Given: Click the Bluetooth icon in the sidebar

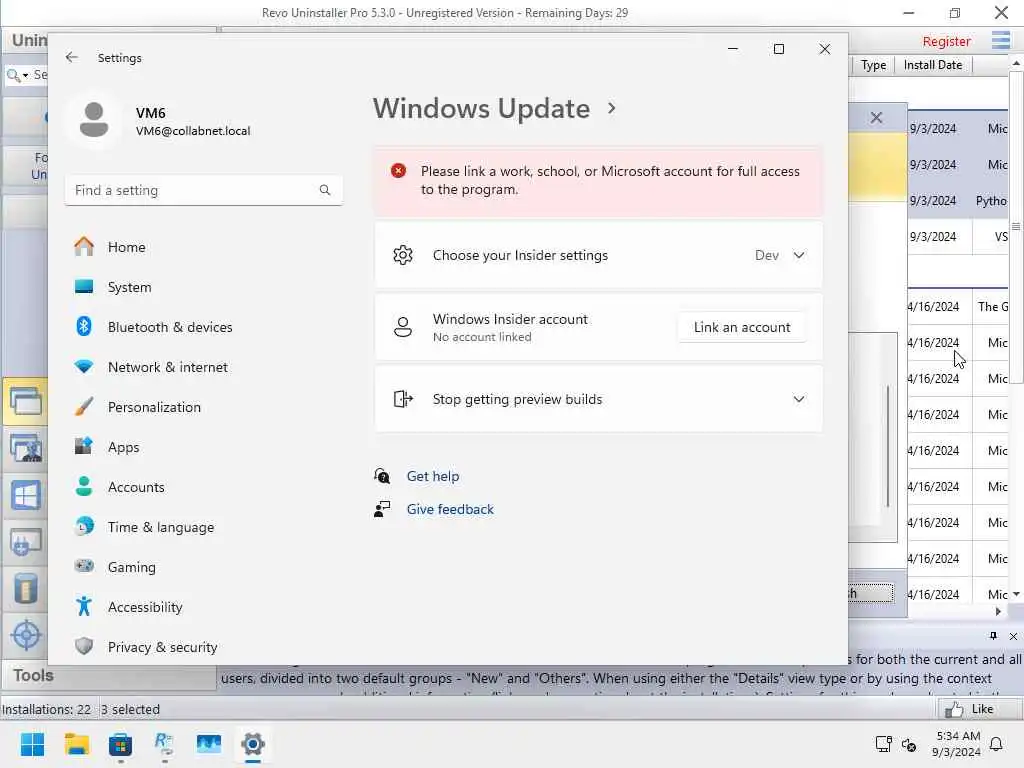Looking at the screenshot, I should click(x=84, y=326).
